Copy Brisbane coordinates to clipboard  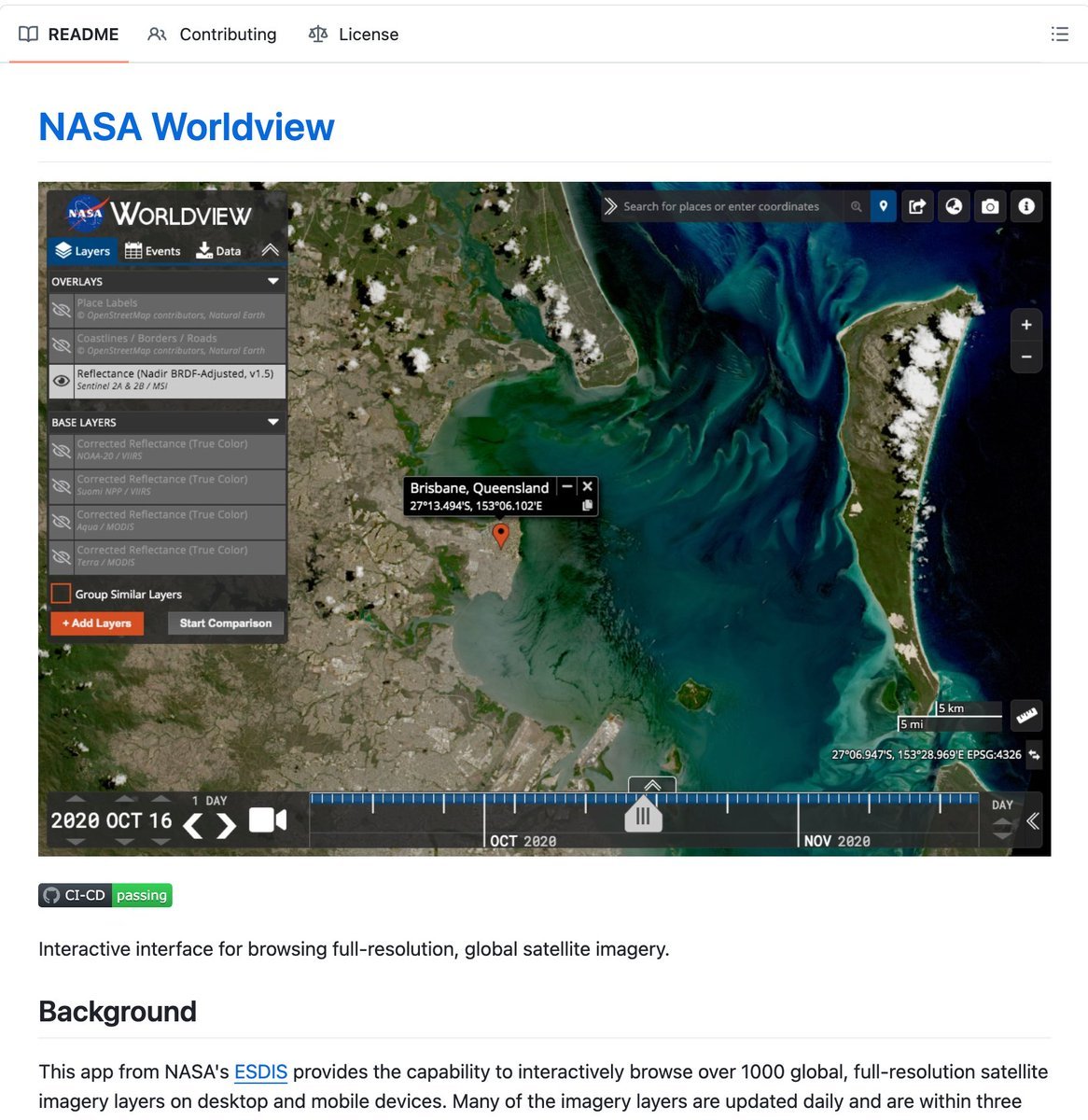587,506
